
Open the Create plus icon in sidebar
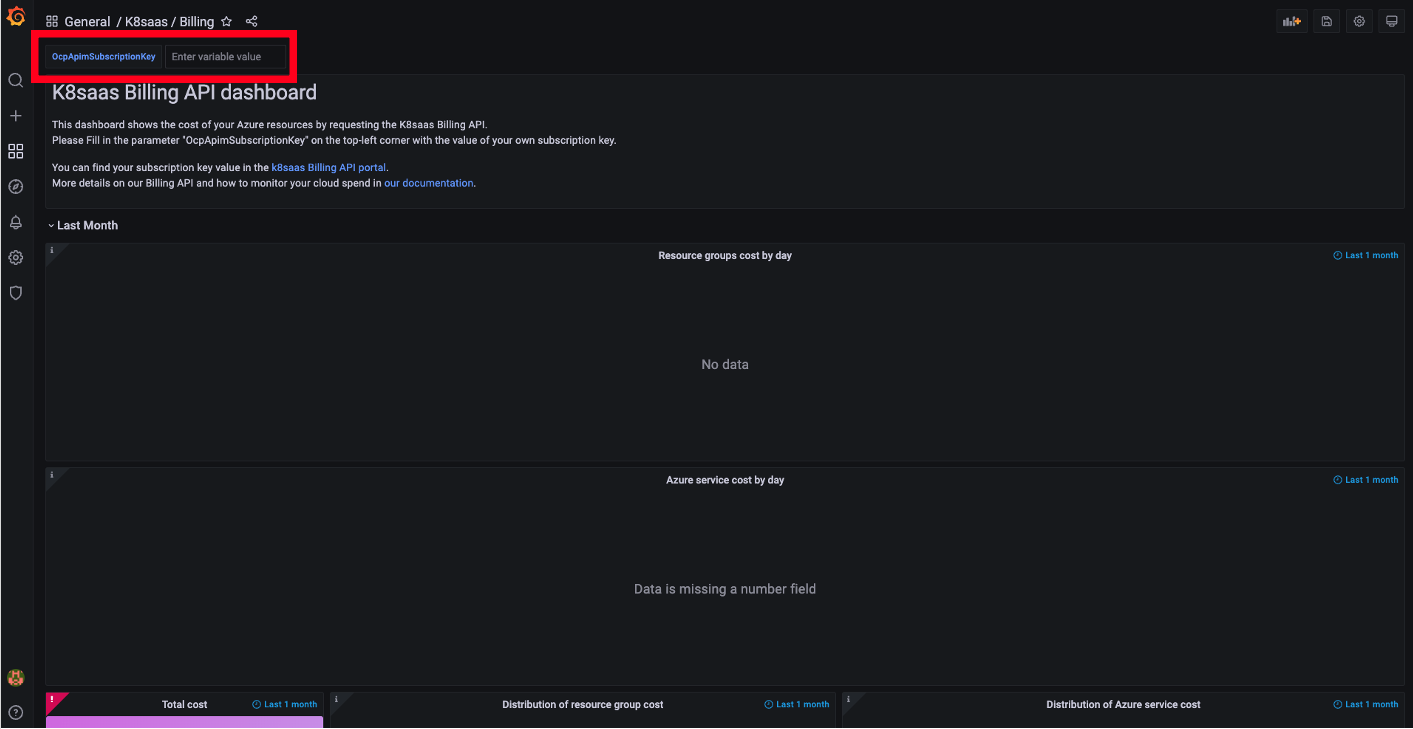point(16,116)
